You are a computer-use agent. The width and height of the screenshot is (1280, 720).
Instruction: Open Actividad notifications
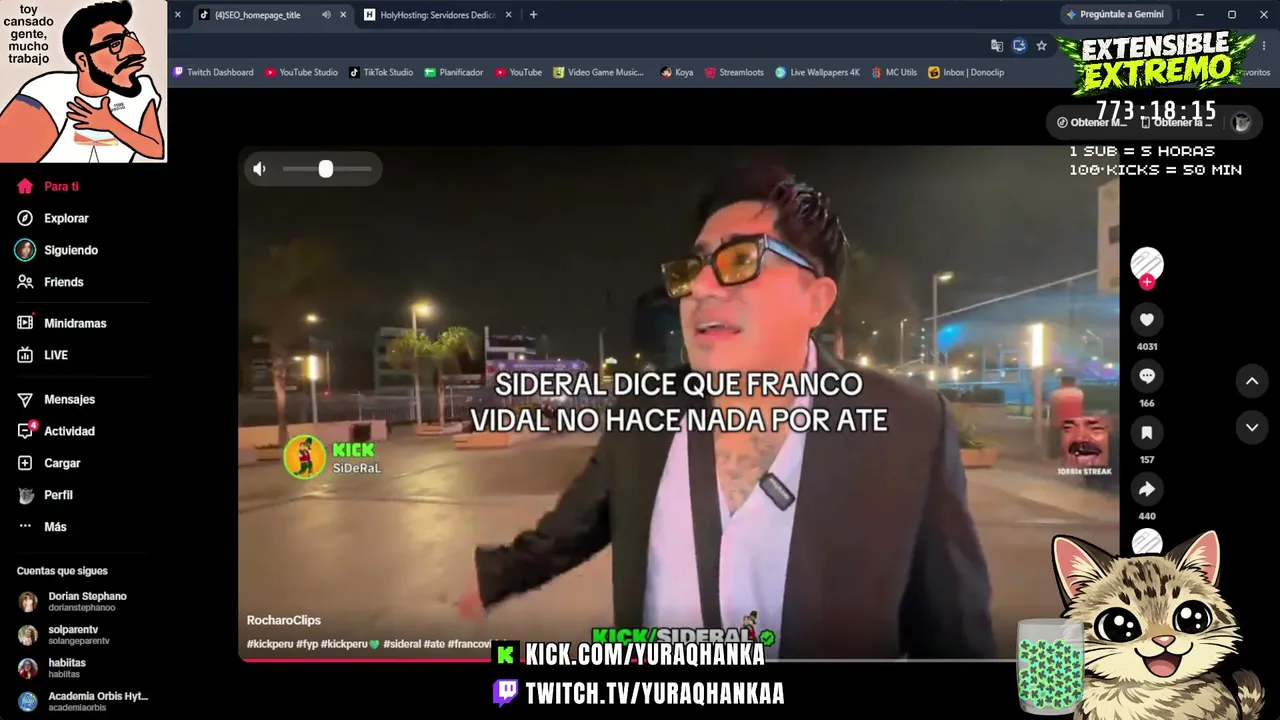pyautogui.click(x=56, y=431)
